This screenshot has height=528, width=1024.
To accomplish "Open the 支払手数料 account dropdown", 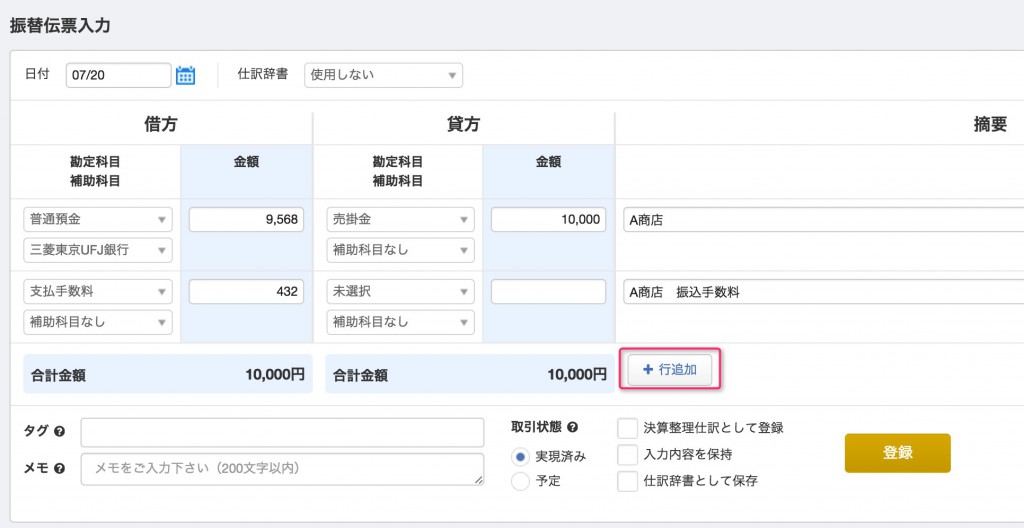I will click(98, 291).
